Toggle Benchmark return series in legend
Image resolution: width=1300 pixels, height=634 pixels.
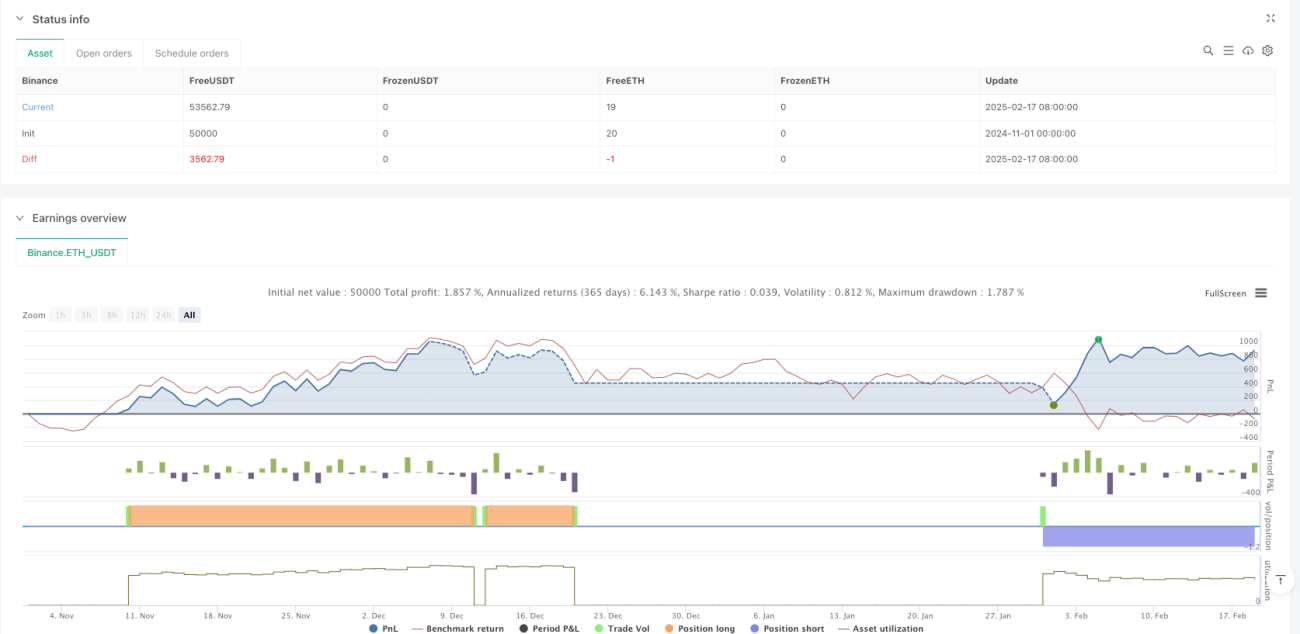click(x=458, y=628)
